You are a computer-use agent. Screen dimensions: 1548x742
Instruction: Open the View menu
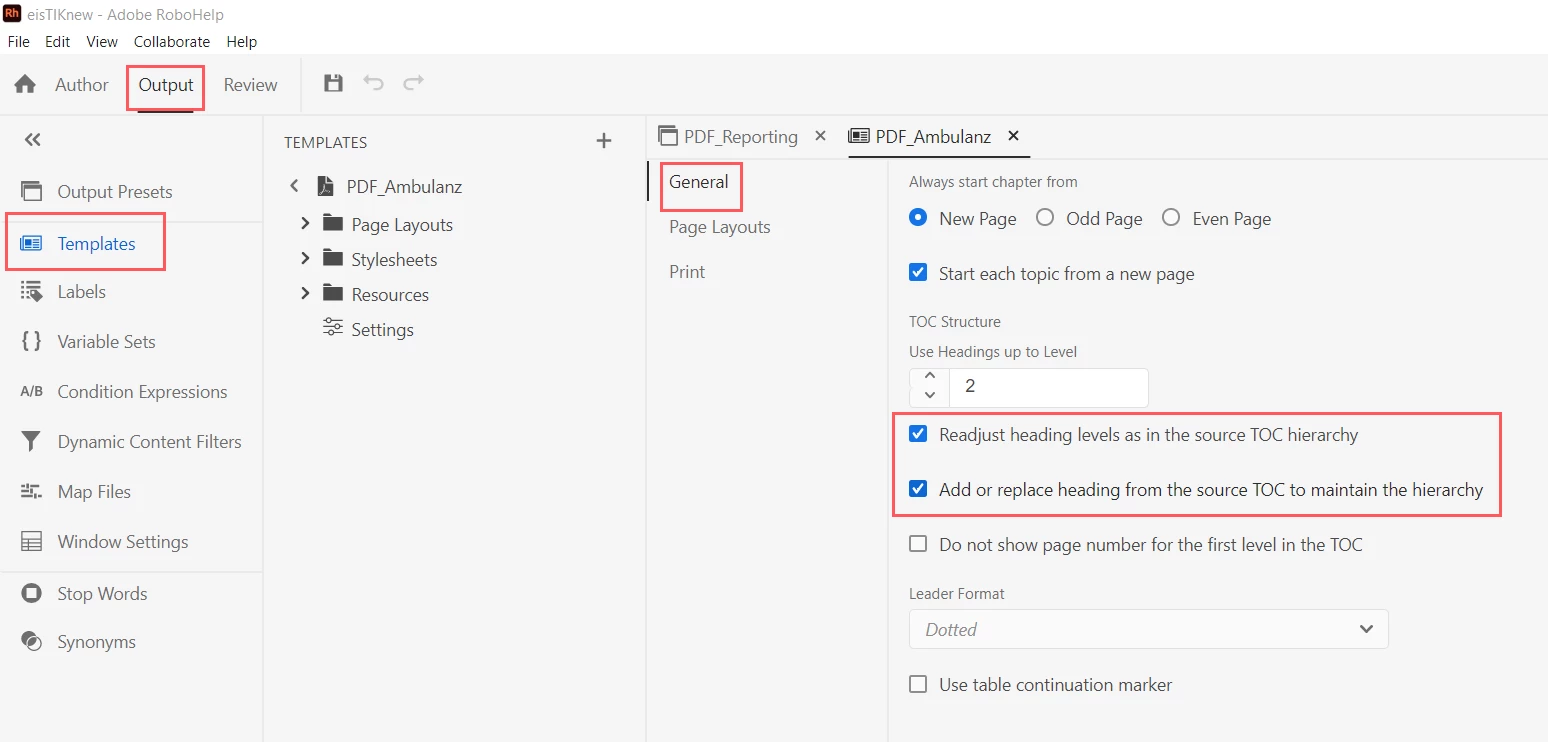click(x=102, y=42)
